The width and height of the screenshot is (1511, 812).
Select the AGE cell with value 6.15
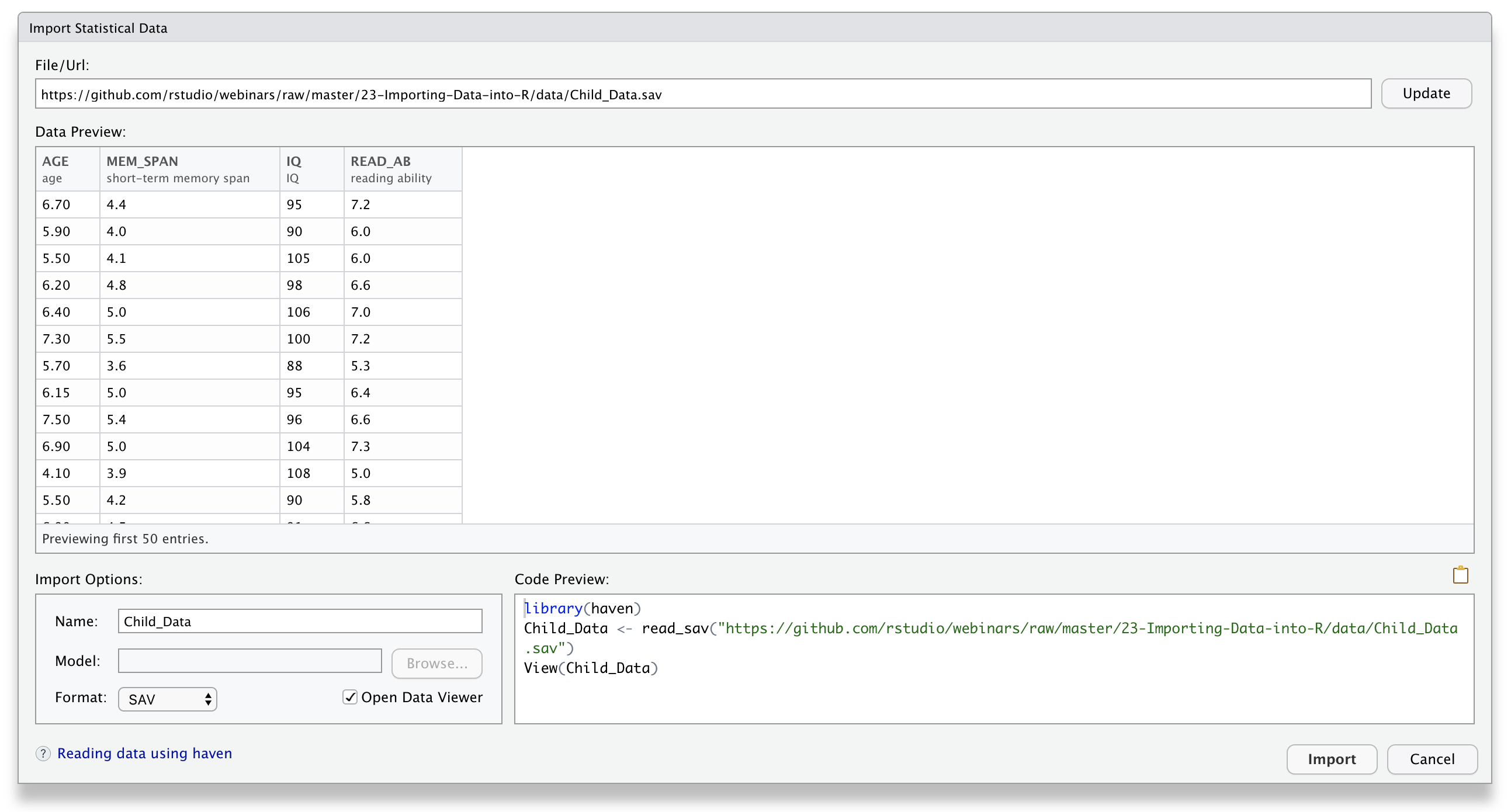pyautogui.click(x=67, y=393)
